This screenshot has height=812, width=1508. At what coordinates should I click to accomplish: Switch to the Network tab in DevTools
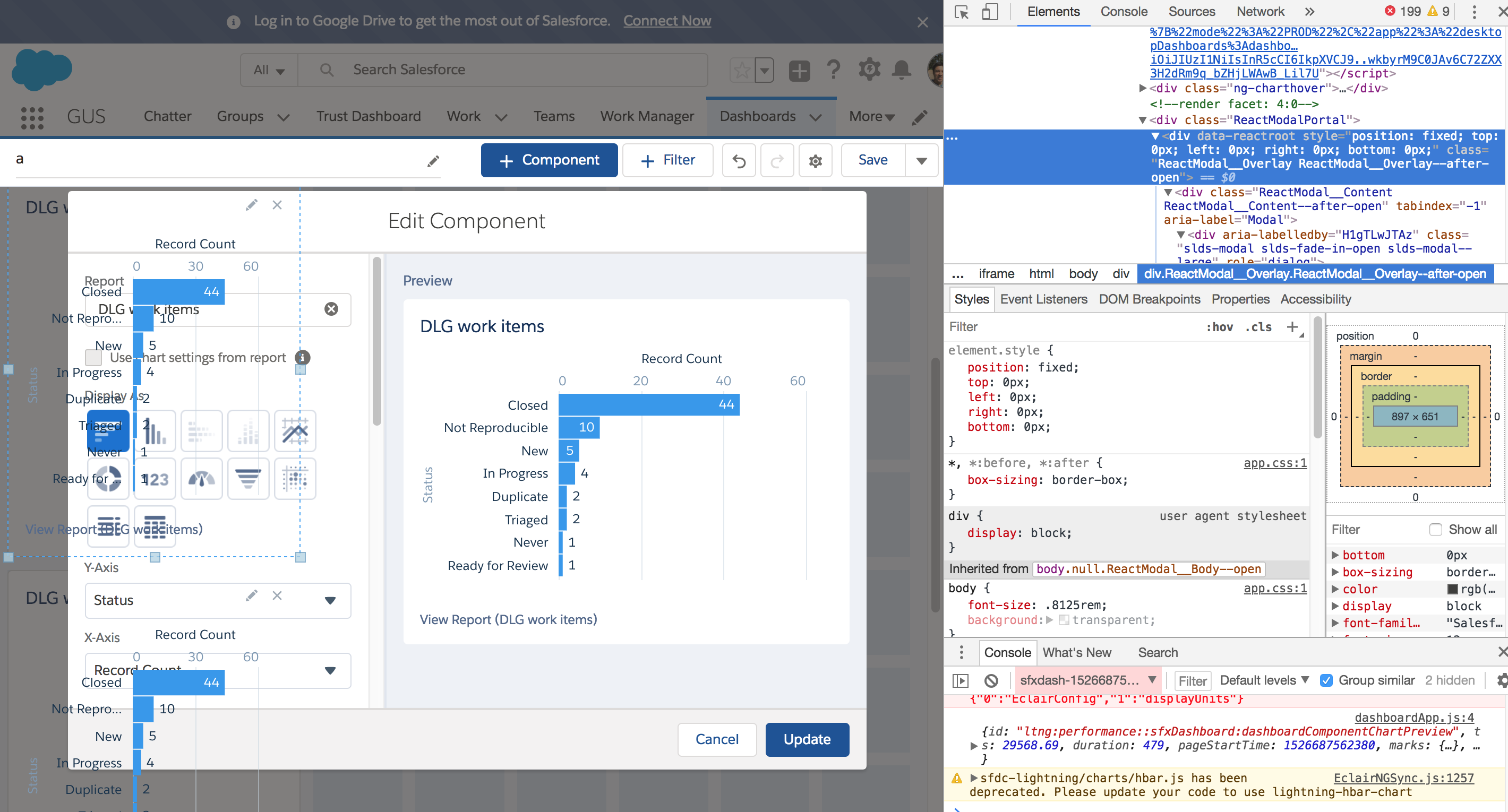tap(1260, 11)
